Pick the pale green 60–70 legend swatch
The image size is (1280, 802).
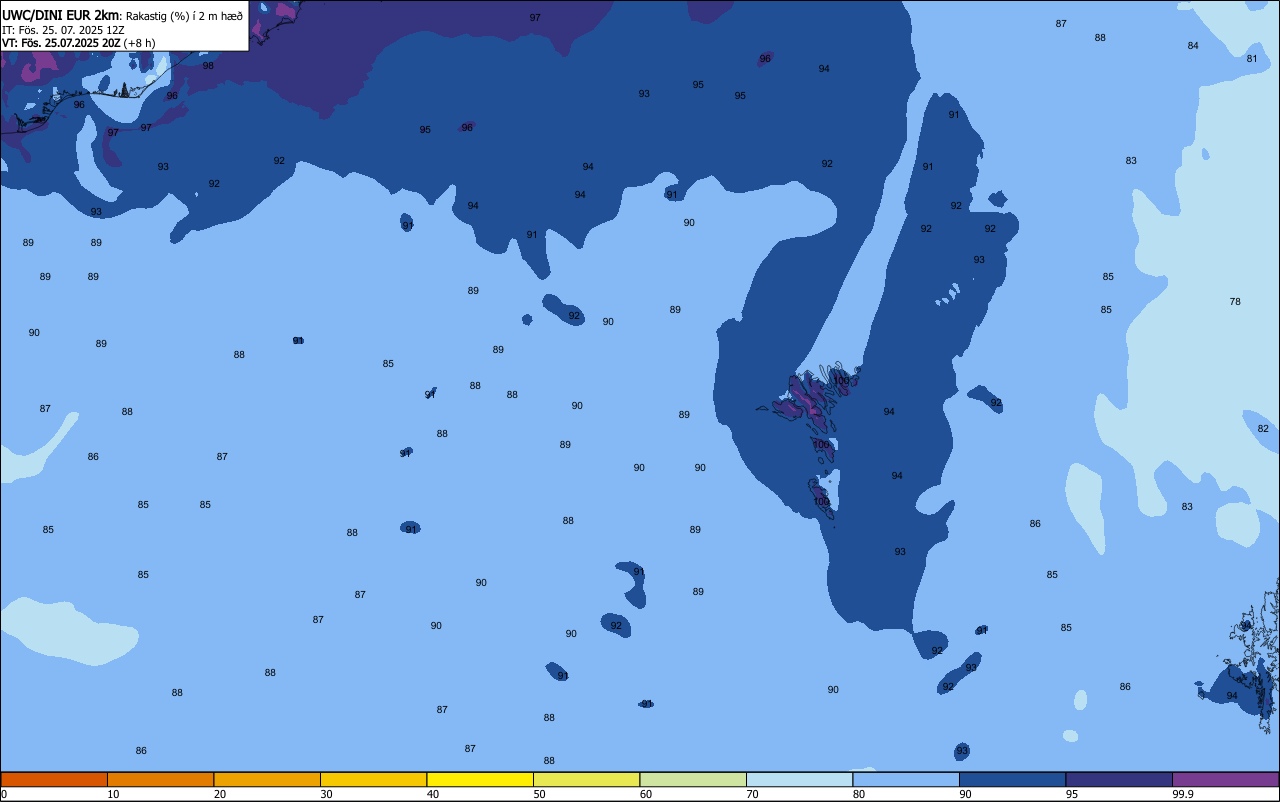693,779
